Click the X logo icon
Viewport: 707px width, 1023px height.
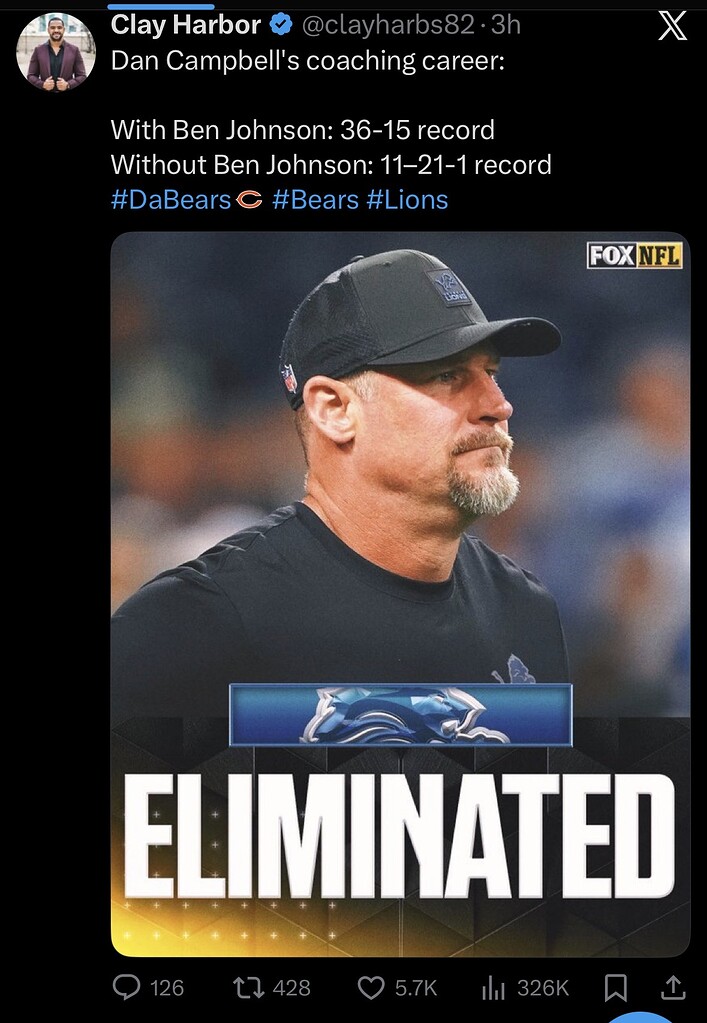pos(672,26)
